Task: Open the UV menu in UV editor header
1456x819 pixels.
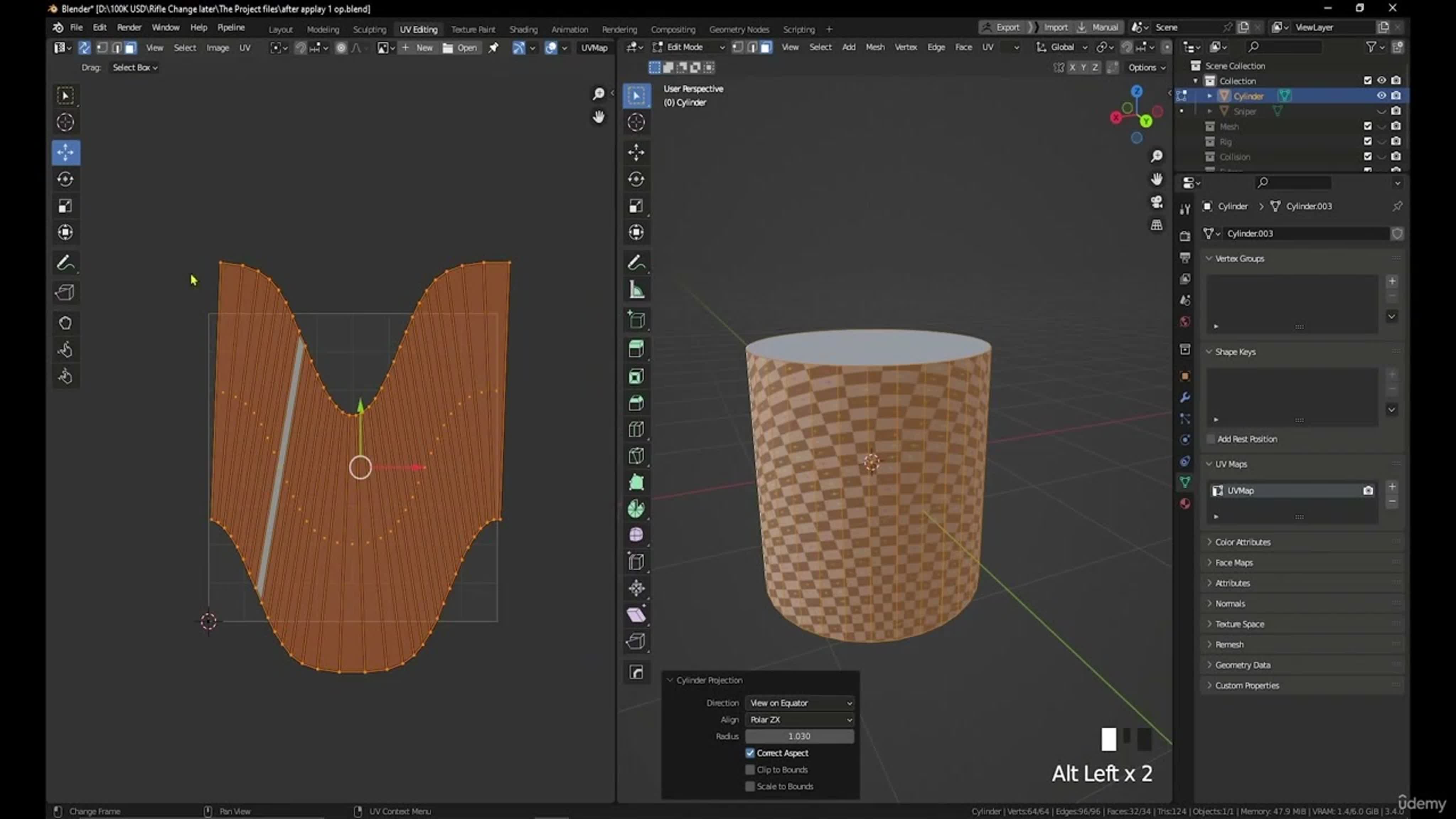Action: (245, 48)
